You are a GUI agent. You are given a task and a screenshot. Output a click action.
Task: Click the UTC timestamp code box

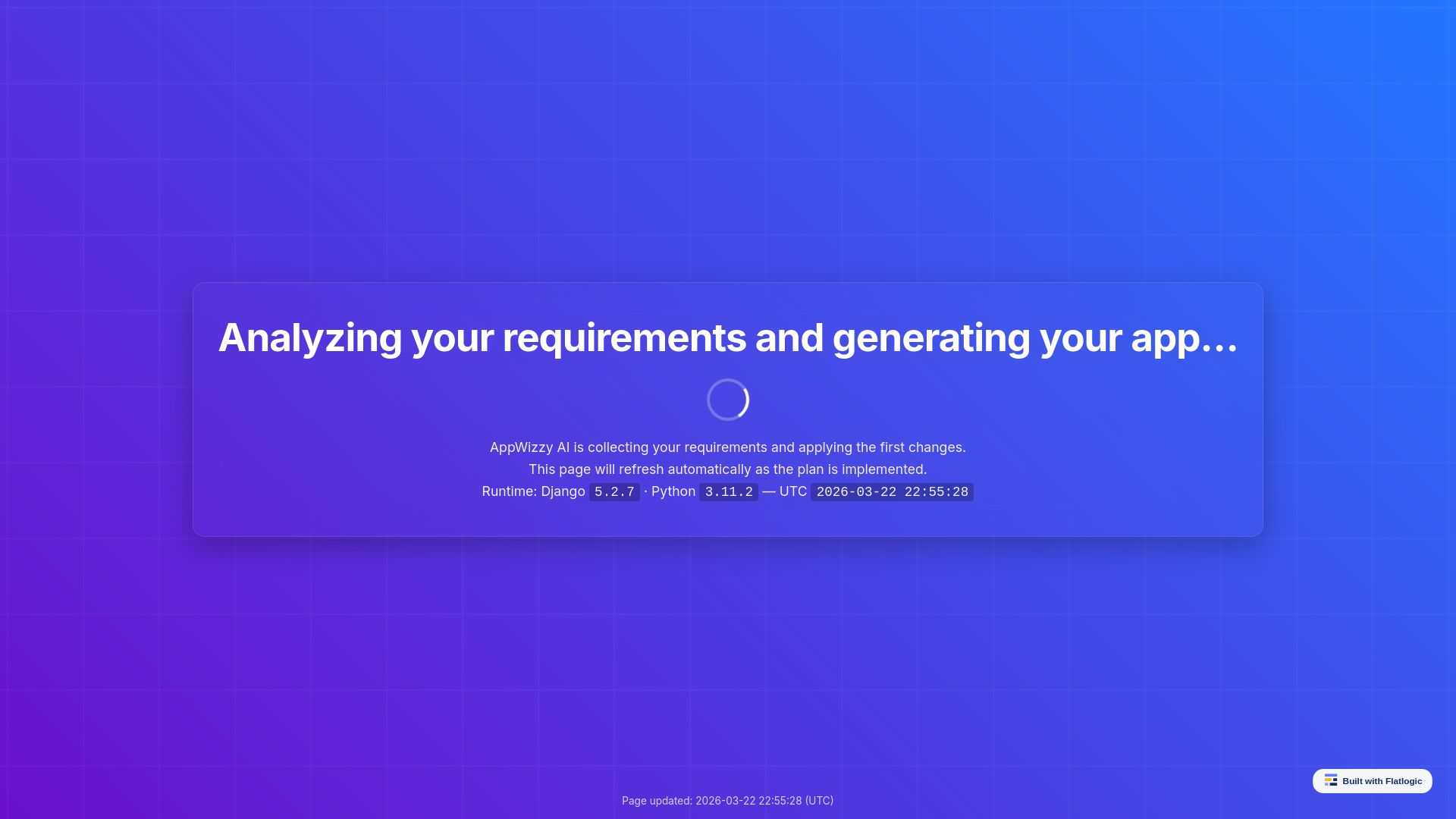(892, 492)
